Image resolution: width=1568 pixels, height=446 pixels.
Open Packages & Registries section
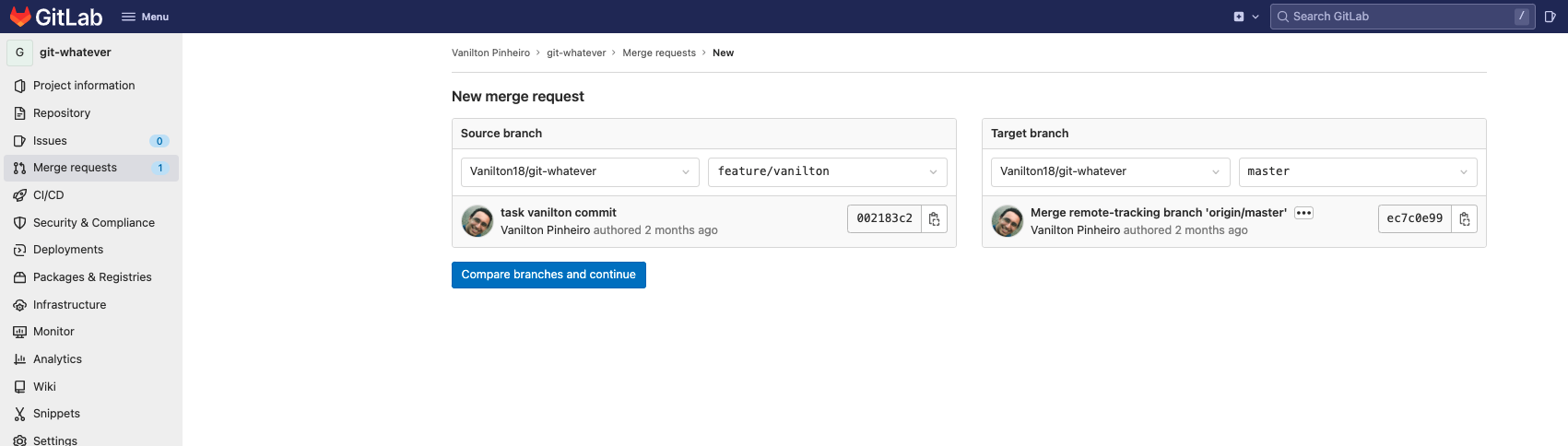pyautogui.click(x=91, y=277)
